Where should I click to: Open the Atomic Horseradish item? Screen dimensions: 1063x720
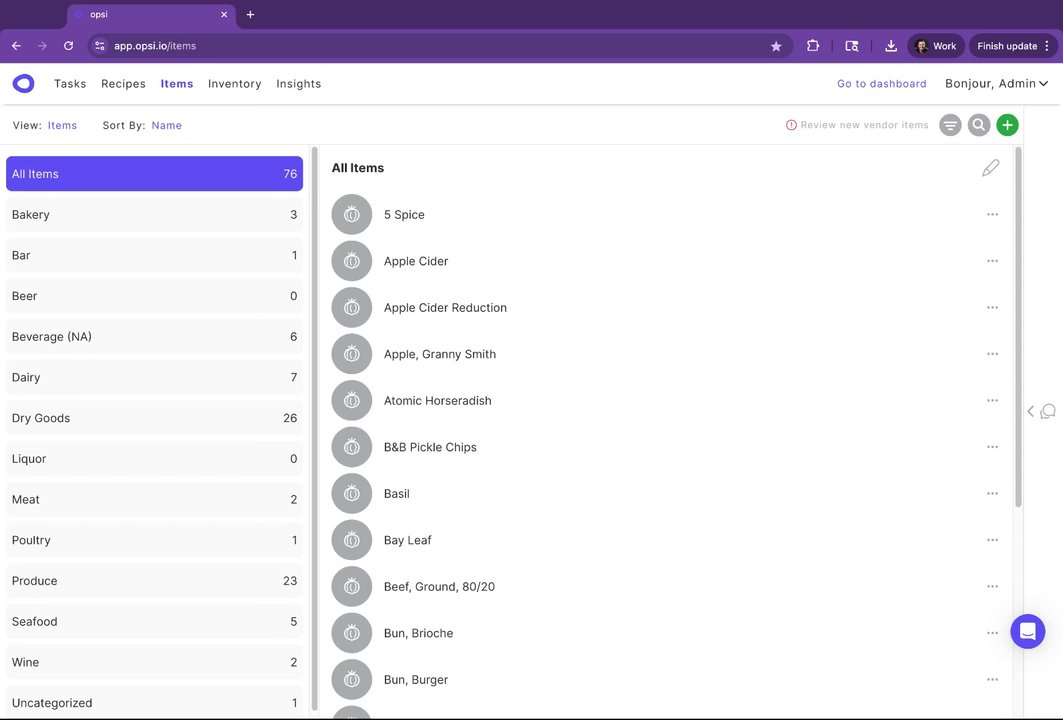437,401
